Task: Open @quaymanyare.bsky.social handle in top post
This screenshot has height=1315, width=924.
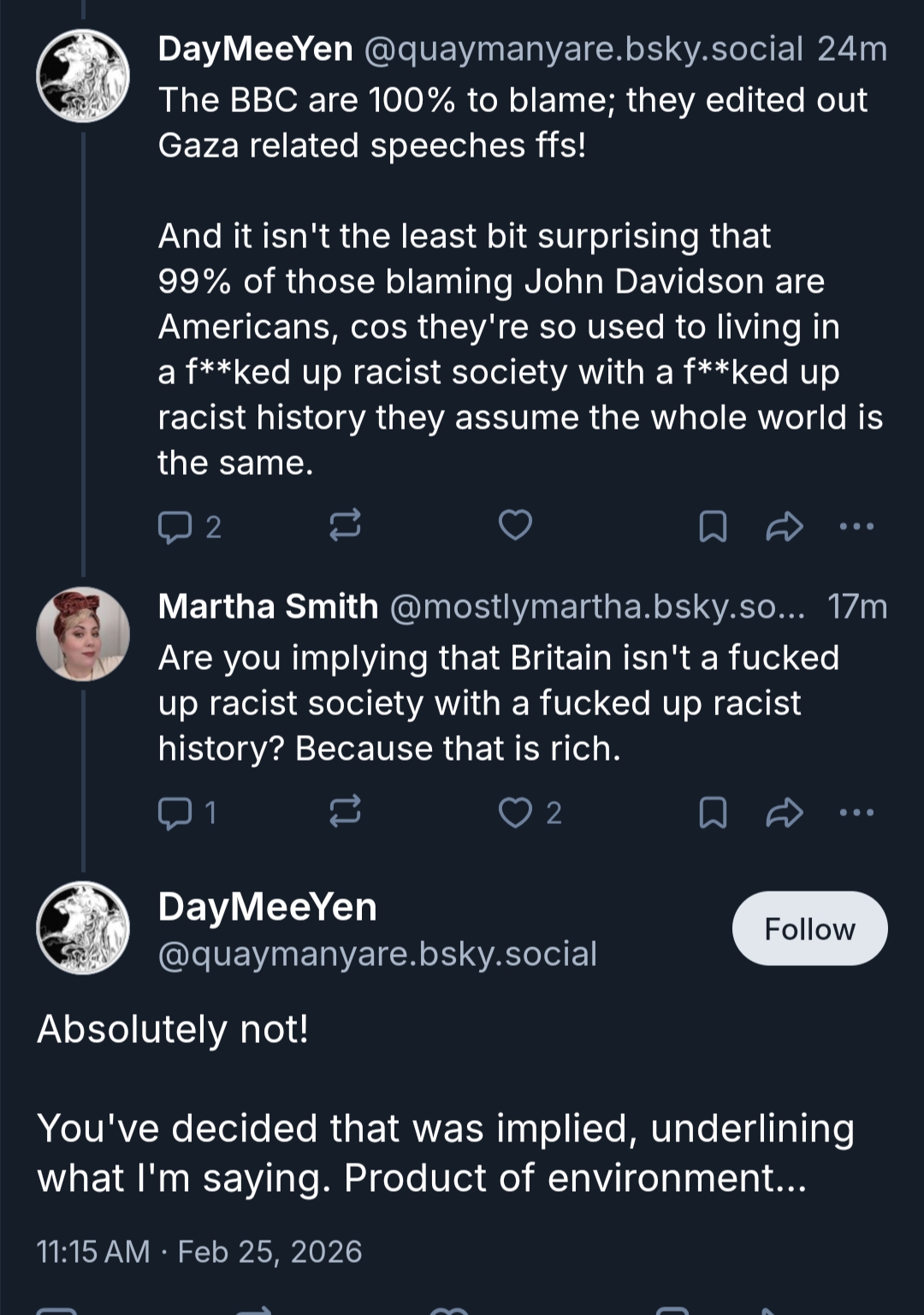Action: 583,50
